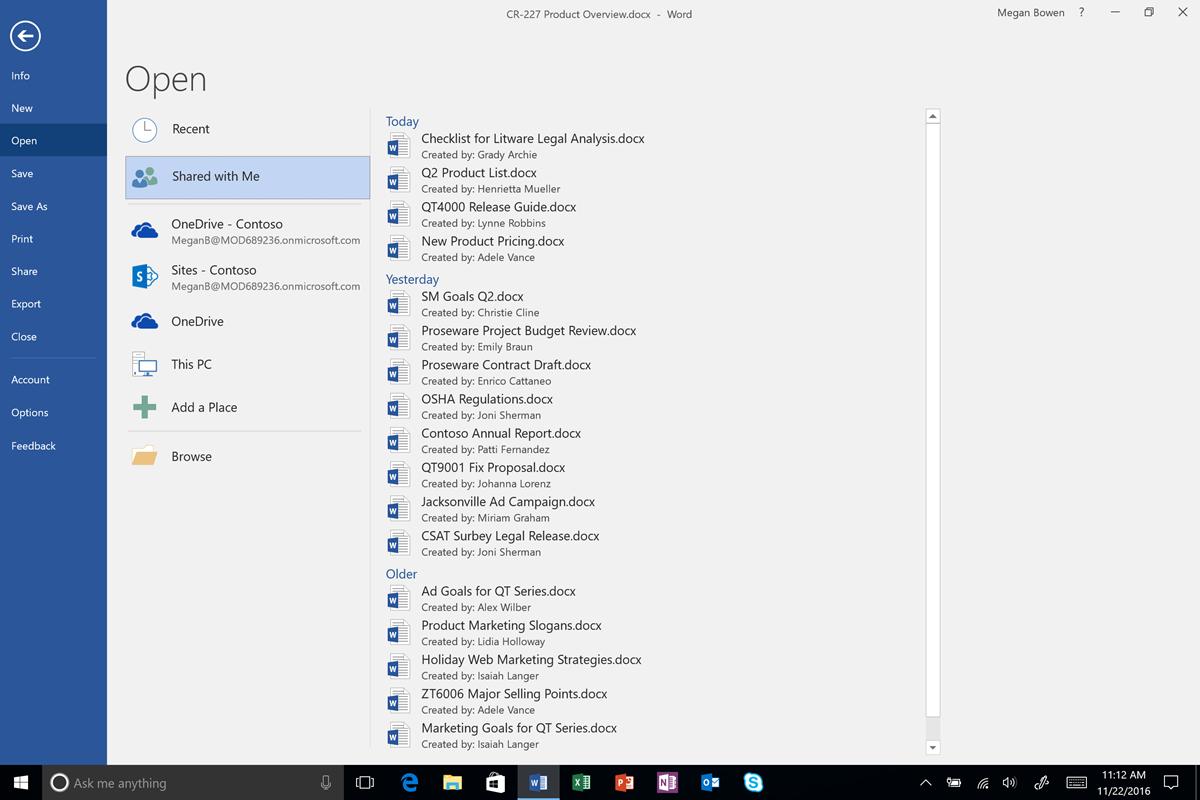Viewport: 1200px width, 800px height.
Task: Open Proseware Contract Draft.docx
Action: 506,365
